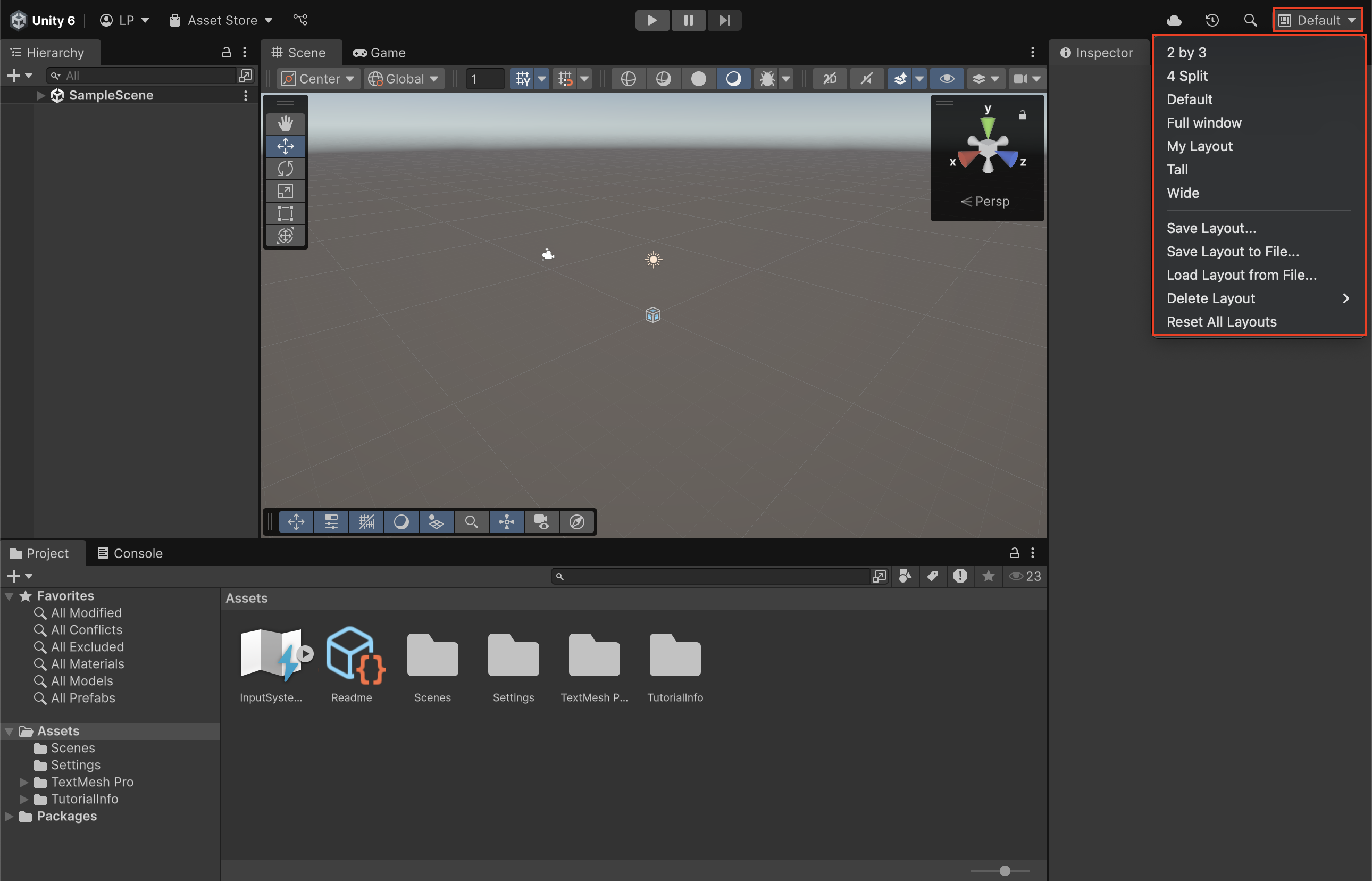
Task: Select Save Layout to File option
Action: 1233,251
